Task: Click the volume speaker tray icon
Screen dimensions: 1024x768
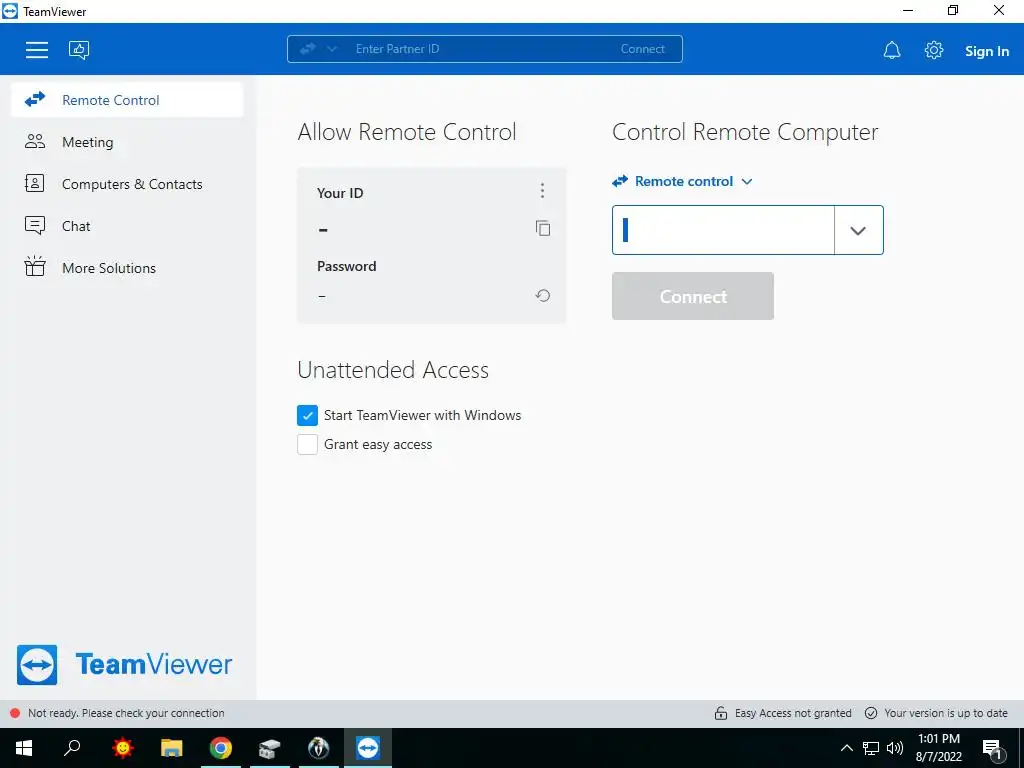Action: (895, 748)
